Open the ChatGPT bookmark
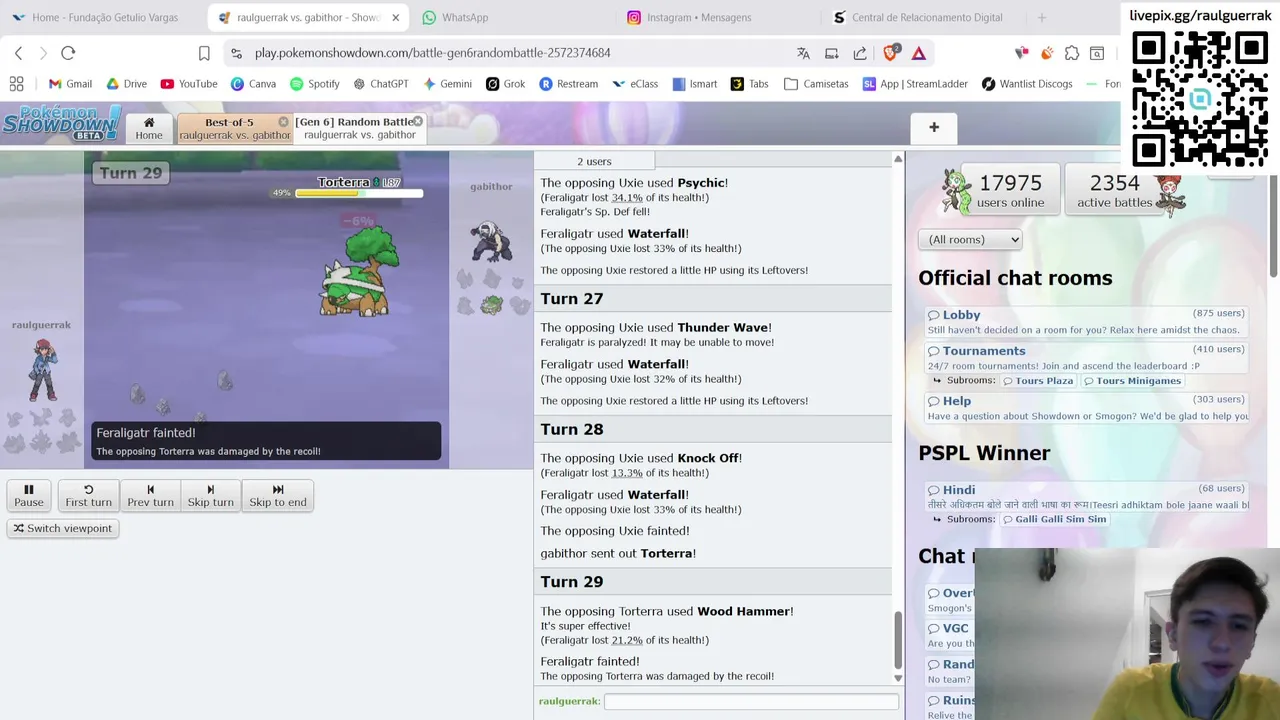 [380, 84]
